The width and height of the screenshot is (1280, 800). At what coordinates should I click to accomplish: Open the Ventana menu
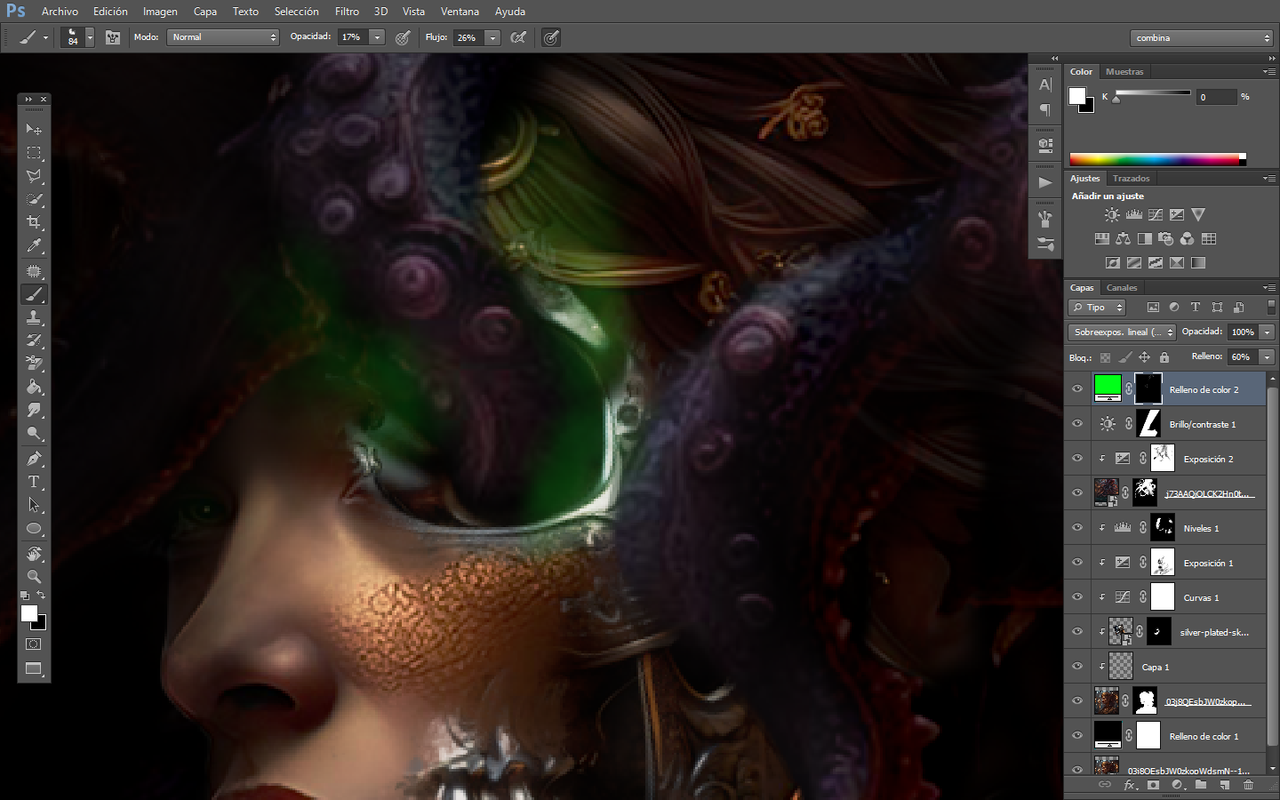(459, 12)
